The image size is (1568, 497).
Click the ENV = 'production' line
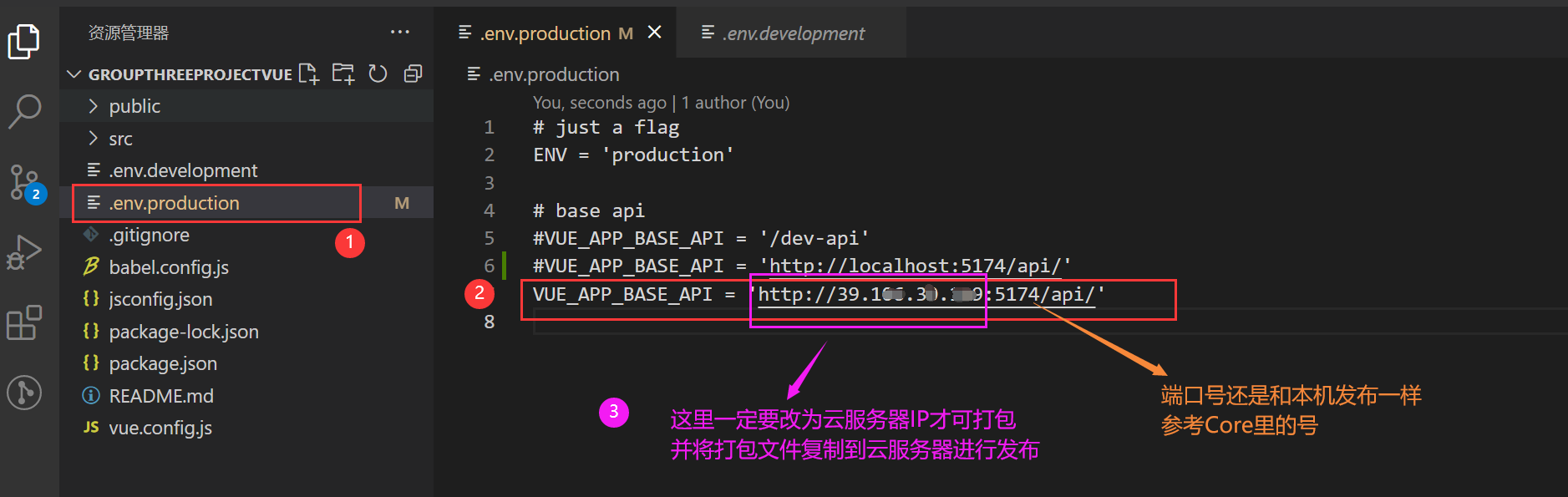[x=633, y=155]
